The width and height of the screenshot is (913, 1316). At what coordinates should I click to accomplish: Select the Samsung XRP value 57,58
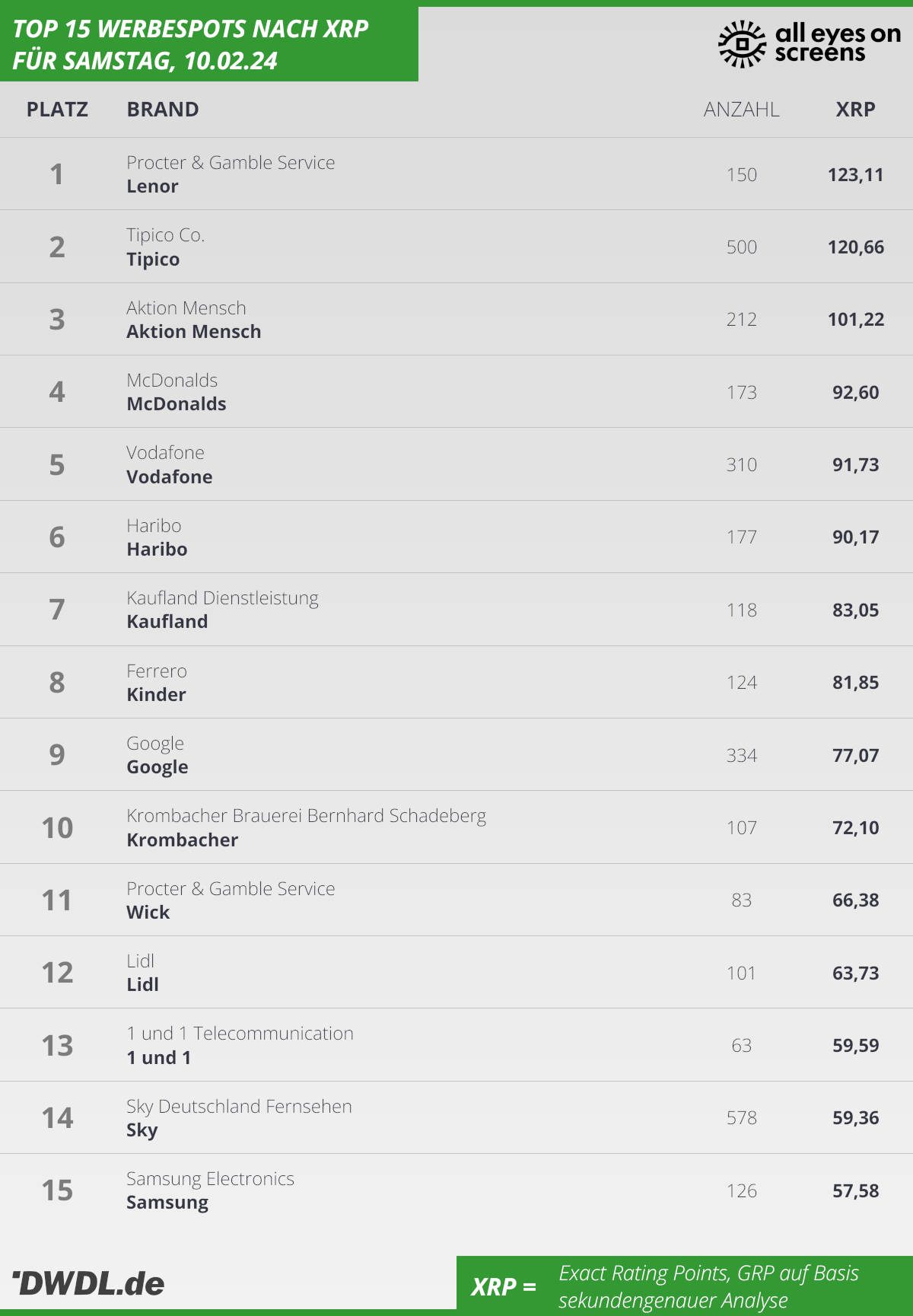[855, 1191]
